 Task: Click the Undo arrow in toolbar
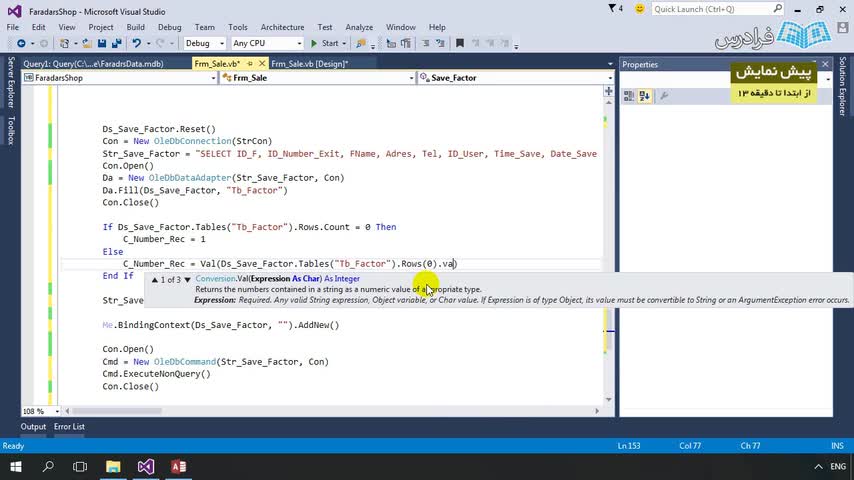pyautogui.click(x=136, y=43)
